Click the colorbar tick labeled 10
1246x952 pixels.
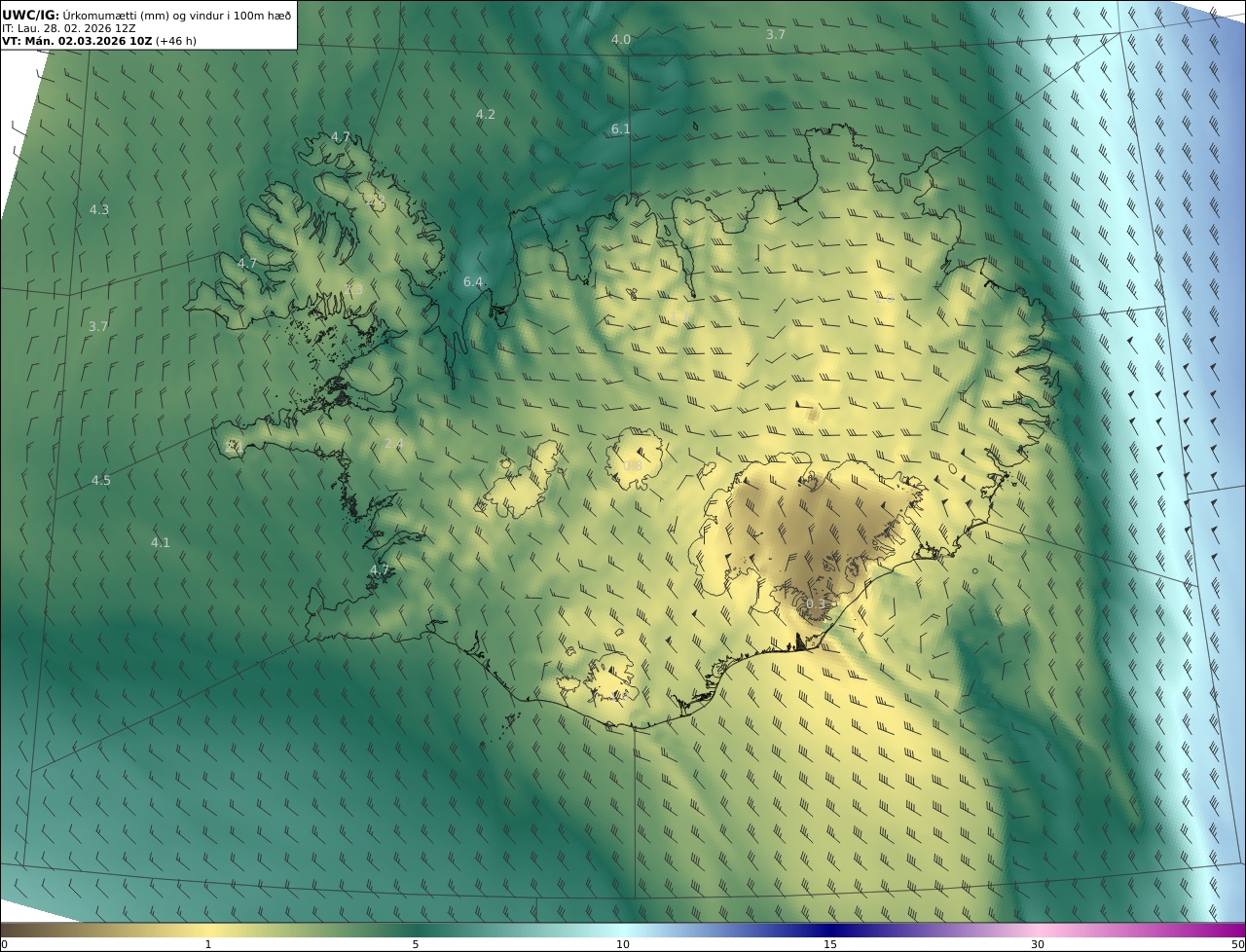623,944
